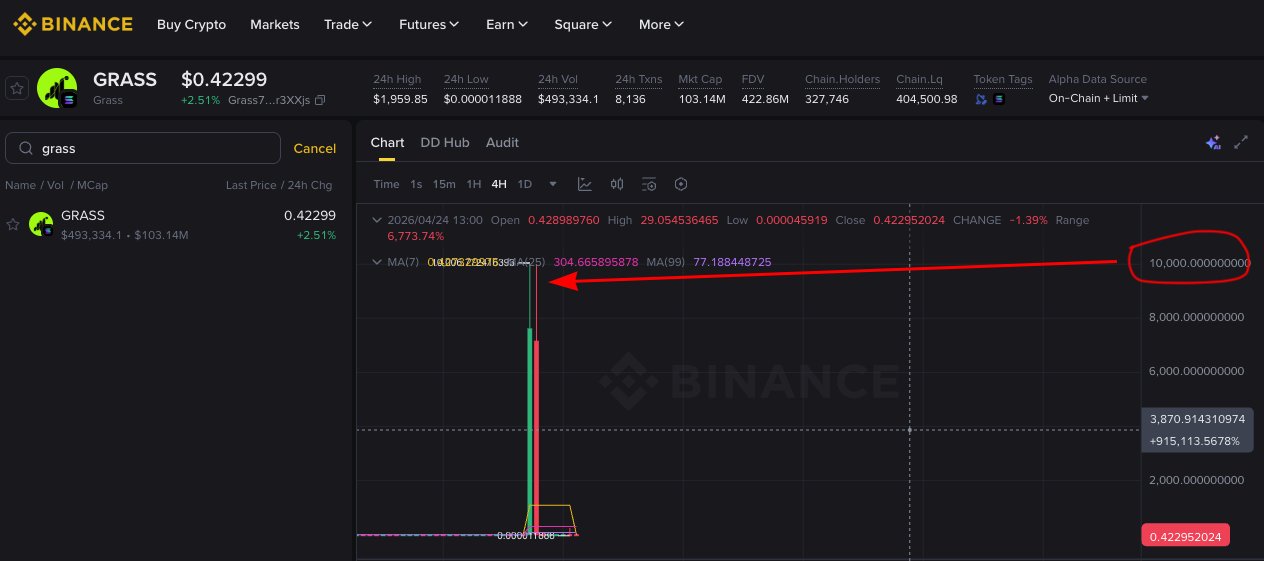1264x561 pixels.
Task: Click the search magnifier icon
Action: [x=24, y=148]
